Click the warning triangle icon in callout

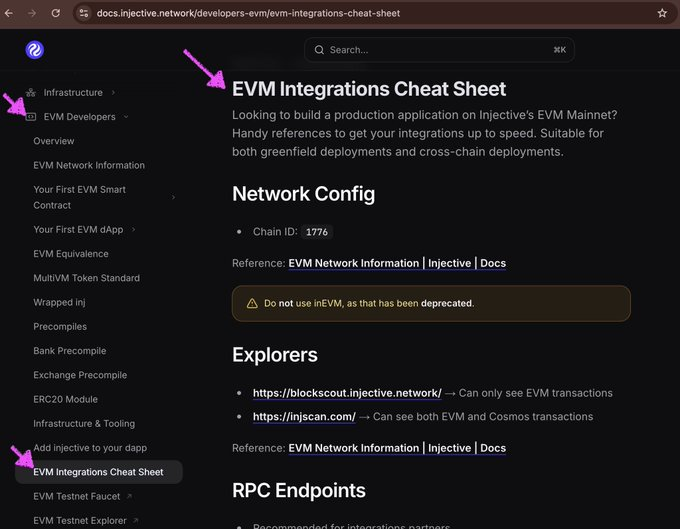point(252,304)
